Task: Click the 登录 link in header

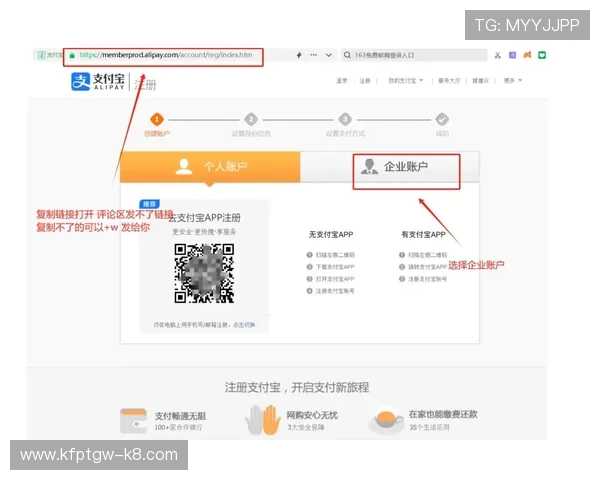Action: point(342,81)
